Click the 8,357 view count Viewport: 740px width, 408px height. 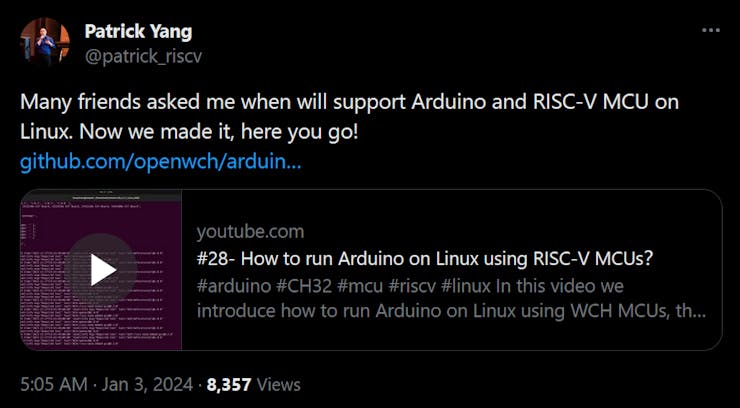229,384
